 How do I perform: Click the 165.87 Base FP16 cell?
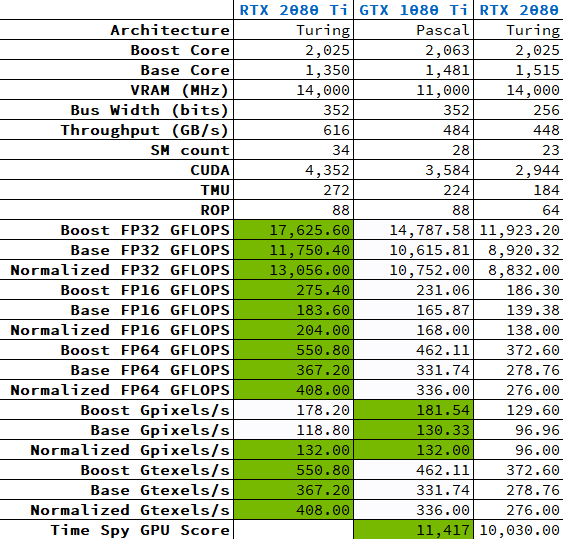414,310
